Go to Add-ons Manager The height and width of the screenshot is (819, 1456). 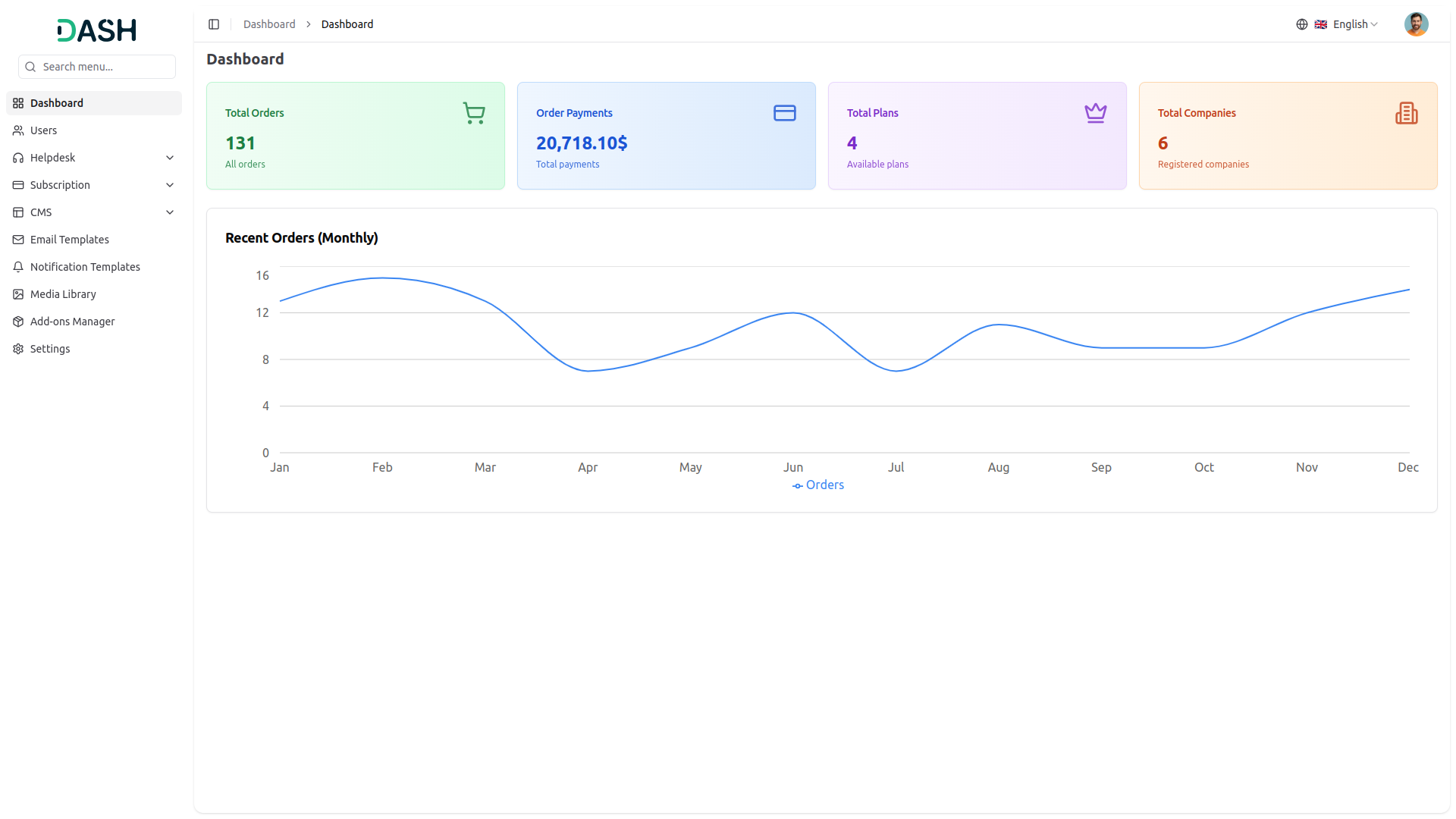72,322
